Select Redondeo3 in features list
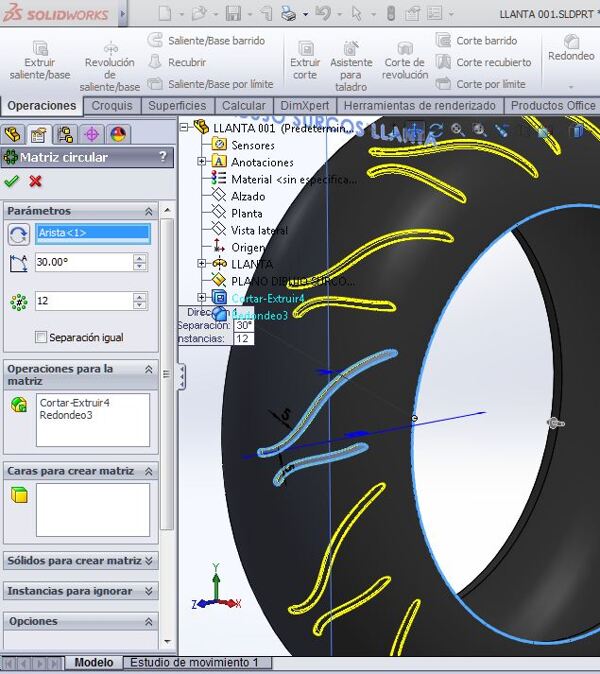Viewport: 600px width, 674px height. [x=66, y=415]
